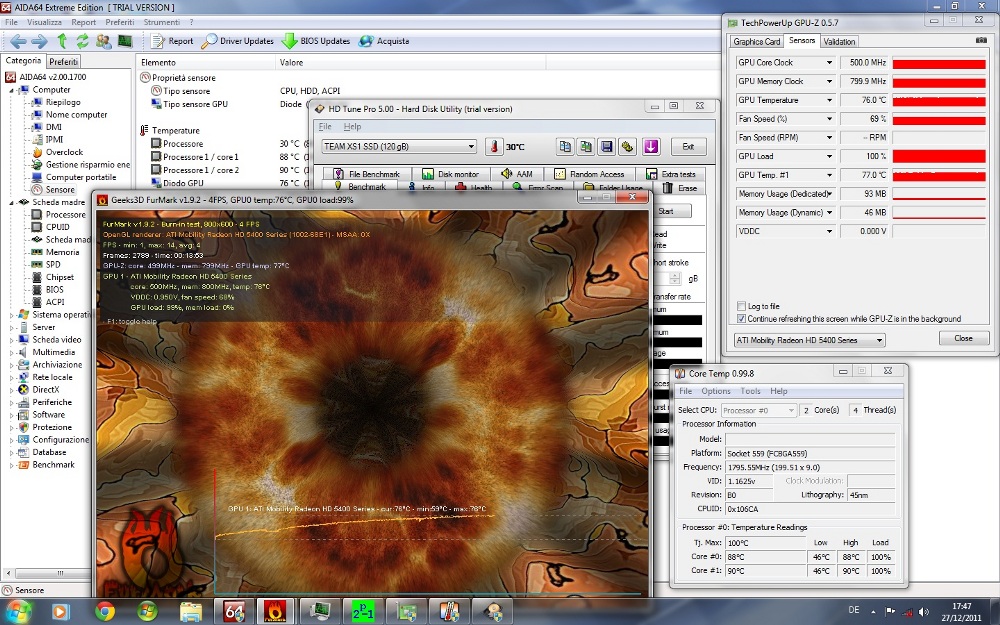Click the GPU-Z camera screenshot icon
1000x625 pixels.
tap(981, 40)
